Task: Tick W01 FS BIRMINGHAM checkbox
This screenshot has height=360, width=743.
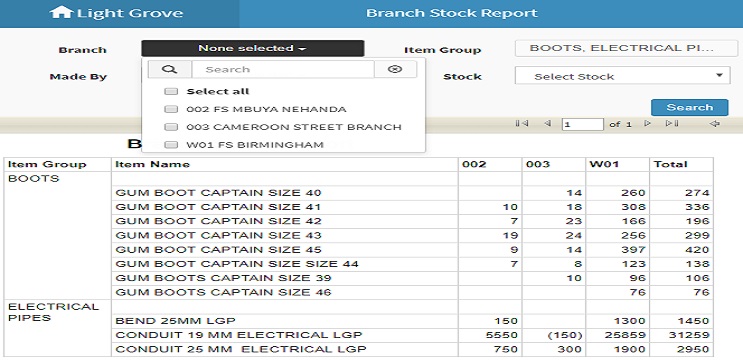Action: 171,145
